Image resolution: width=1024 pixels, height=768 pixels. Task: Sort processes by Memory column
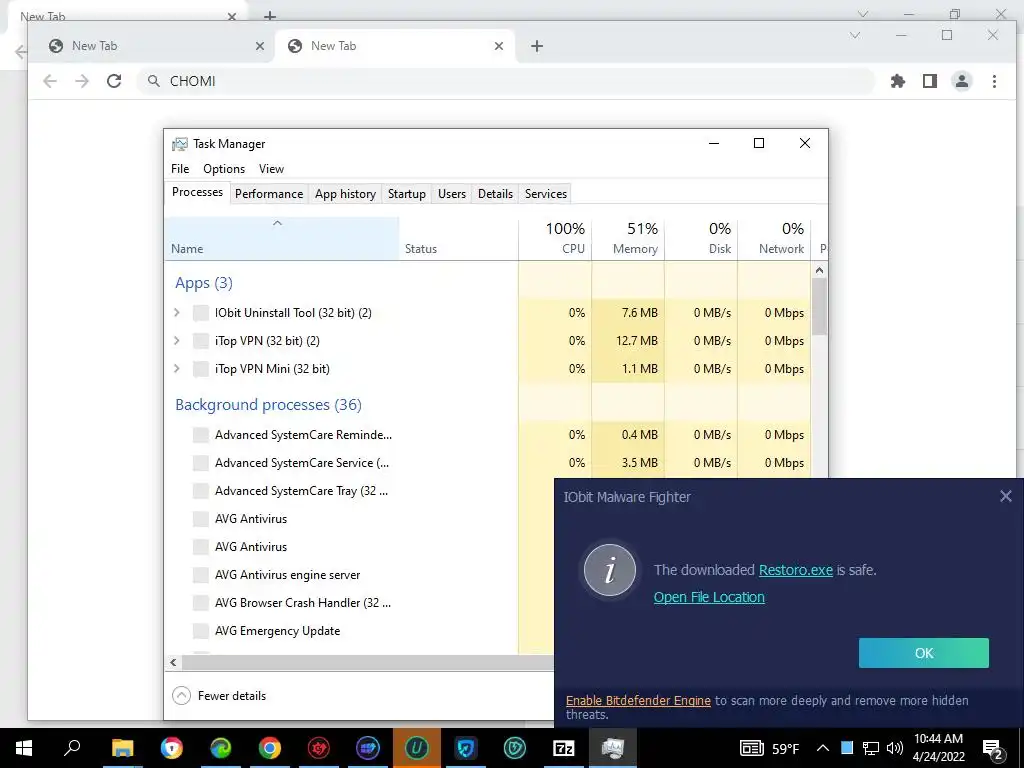628,238
